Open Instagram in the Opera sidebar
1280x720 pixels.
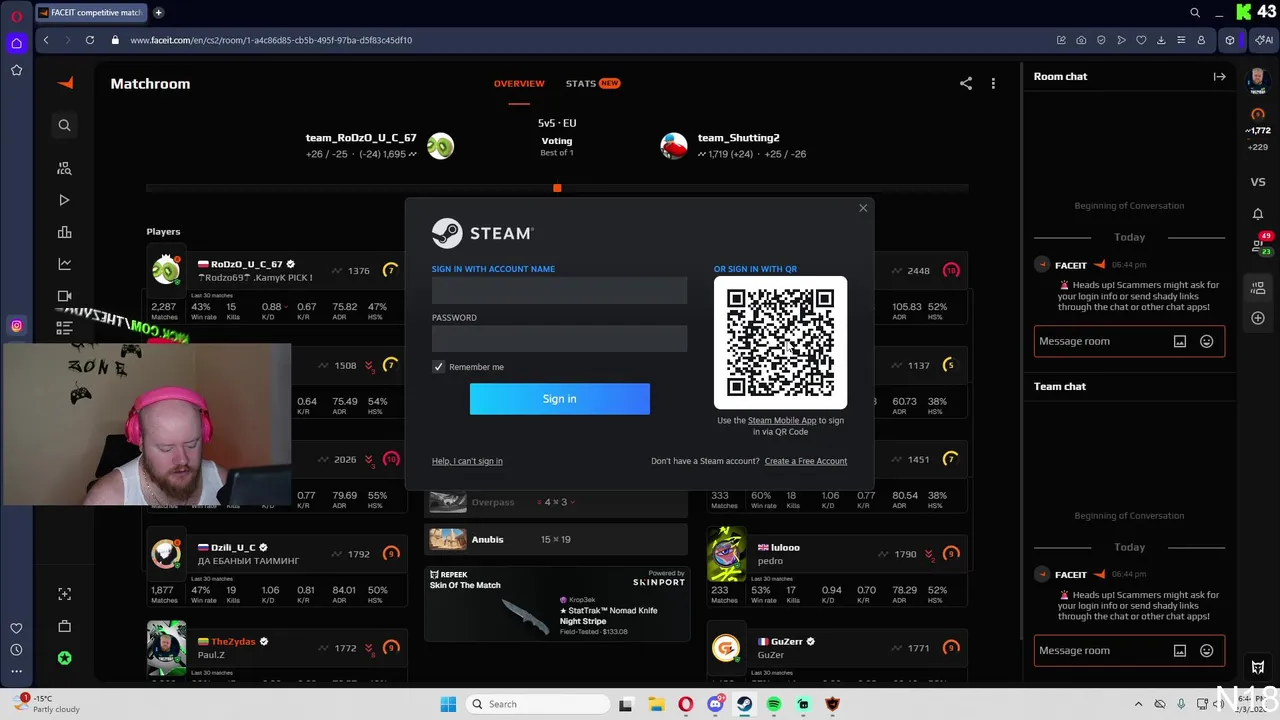[16, 325]
